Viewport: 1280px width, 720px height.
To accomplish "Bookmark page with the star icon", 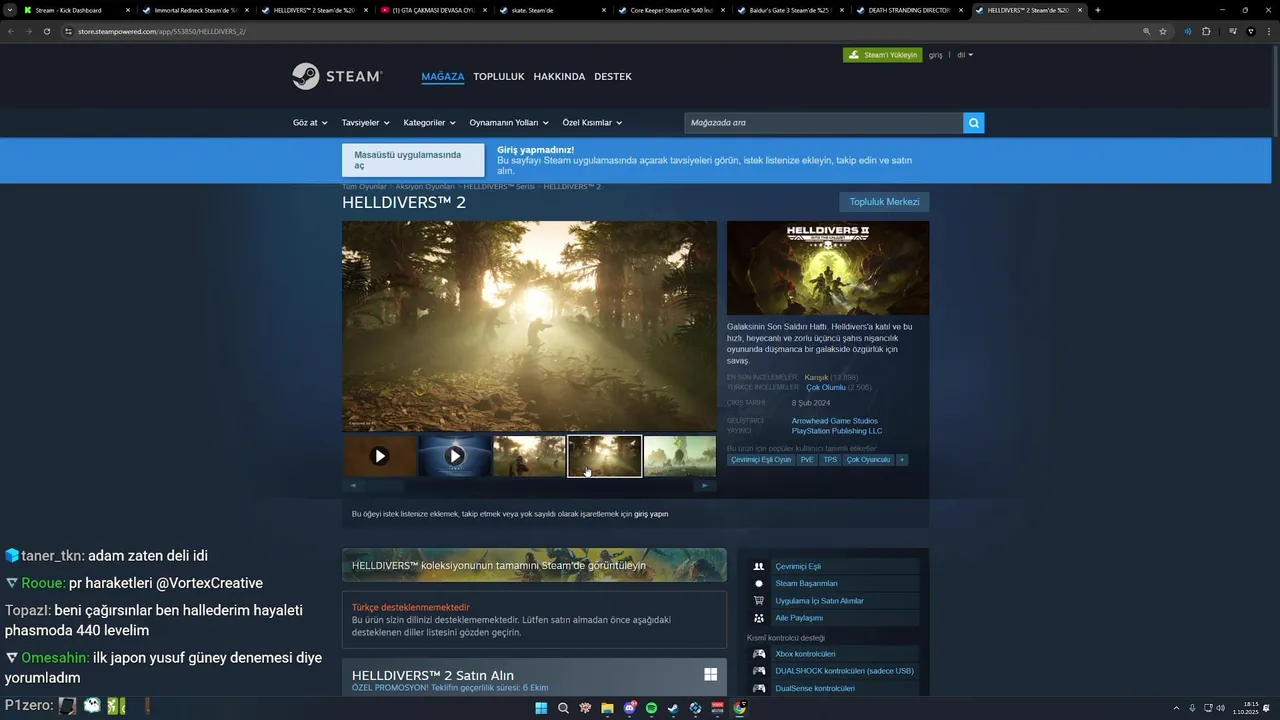I will point(1163,31).
